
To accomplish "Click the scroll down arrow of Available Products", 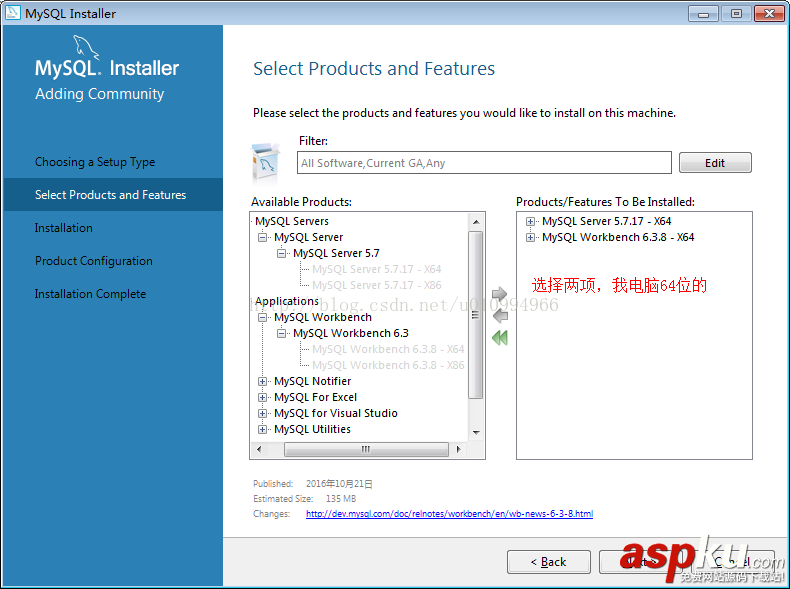I will pyautogui.click(x=476, y=433).
